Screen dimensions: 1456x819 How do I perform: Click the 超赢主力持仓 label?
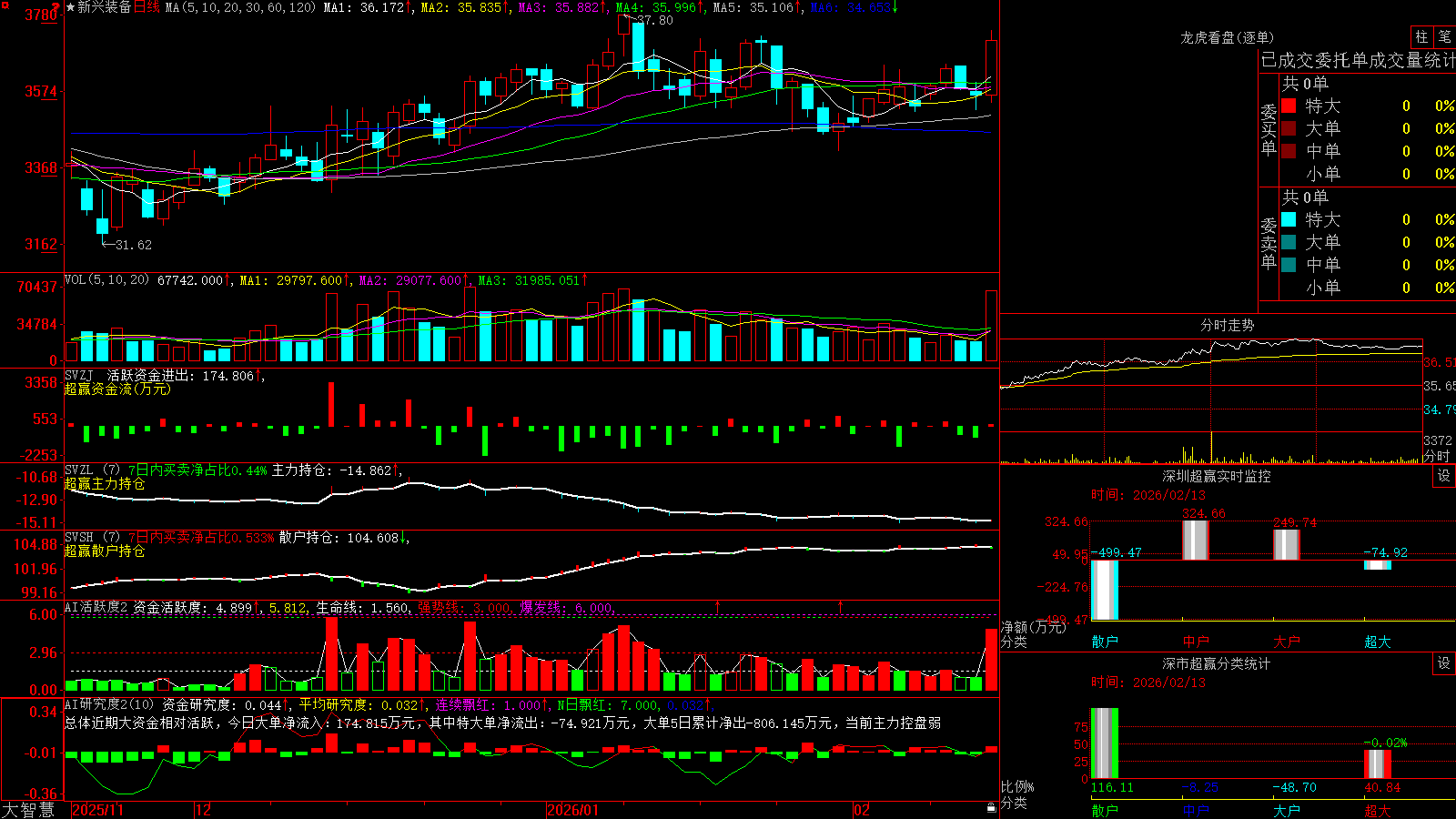[x=105, y=484]
